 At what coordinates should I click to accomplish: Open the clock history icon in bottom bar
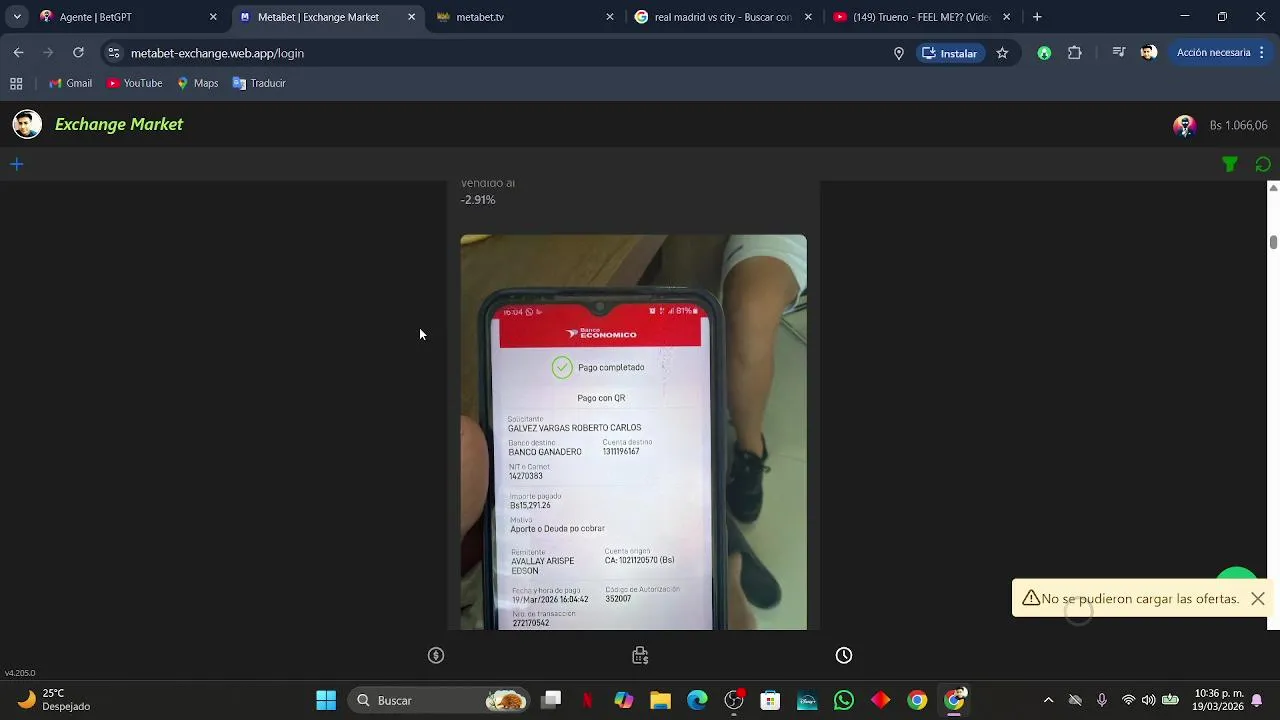coord(844,655)
